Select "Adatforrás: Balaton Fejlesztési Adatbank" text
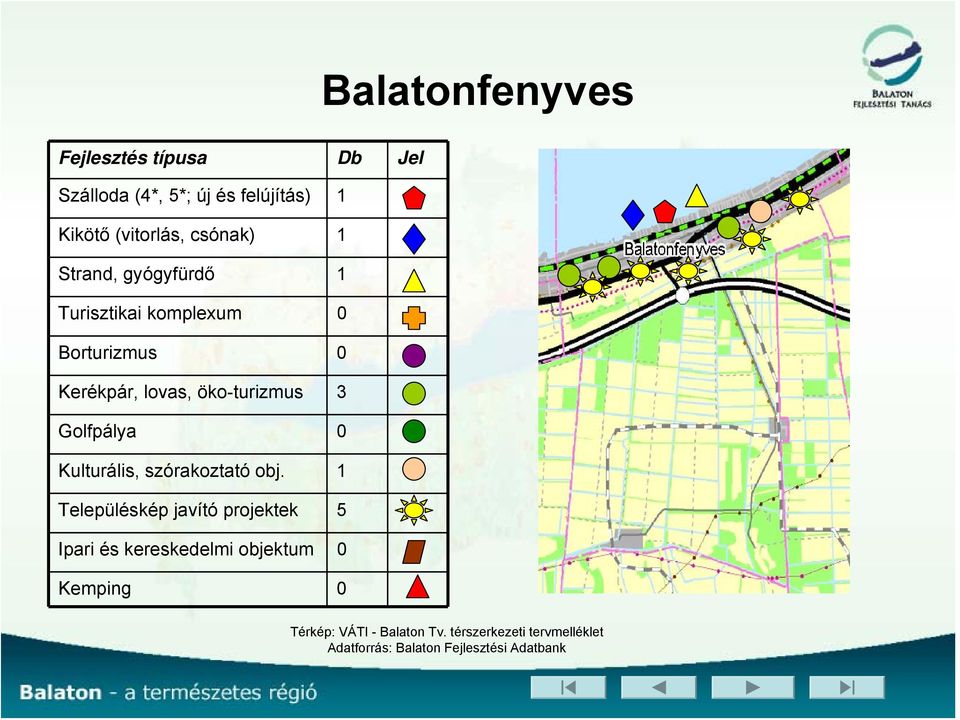960x720 pixels. click(x=447, y=648)
